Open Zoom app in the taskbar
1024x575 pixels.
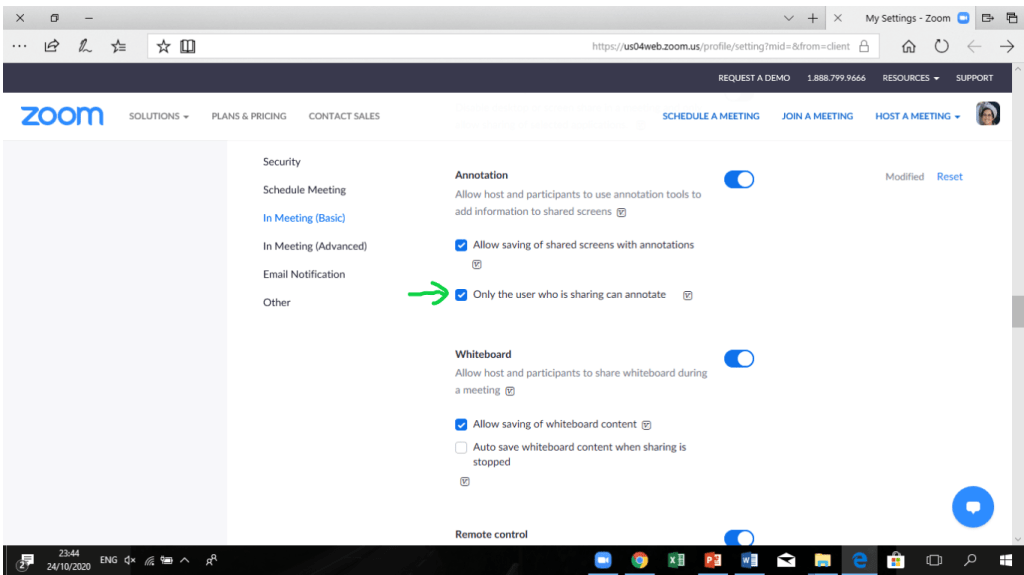(603, 560)
